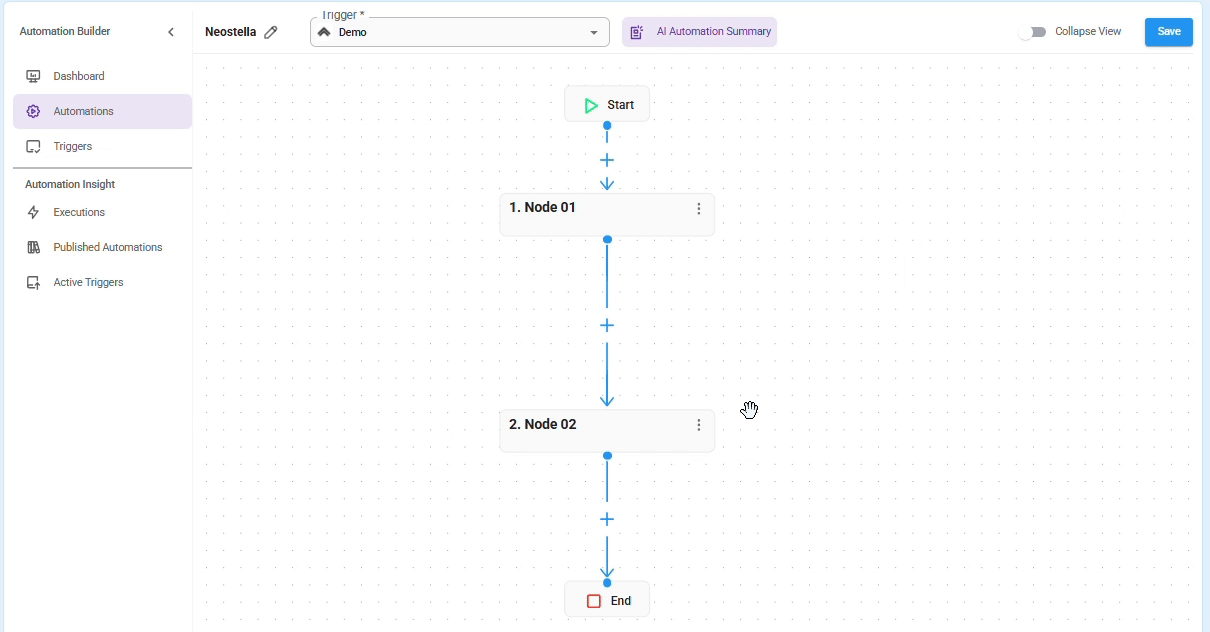The height and width of the screenshot is (632, 1210).
Task: Click the Start node
Action: [607, 105]
